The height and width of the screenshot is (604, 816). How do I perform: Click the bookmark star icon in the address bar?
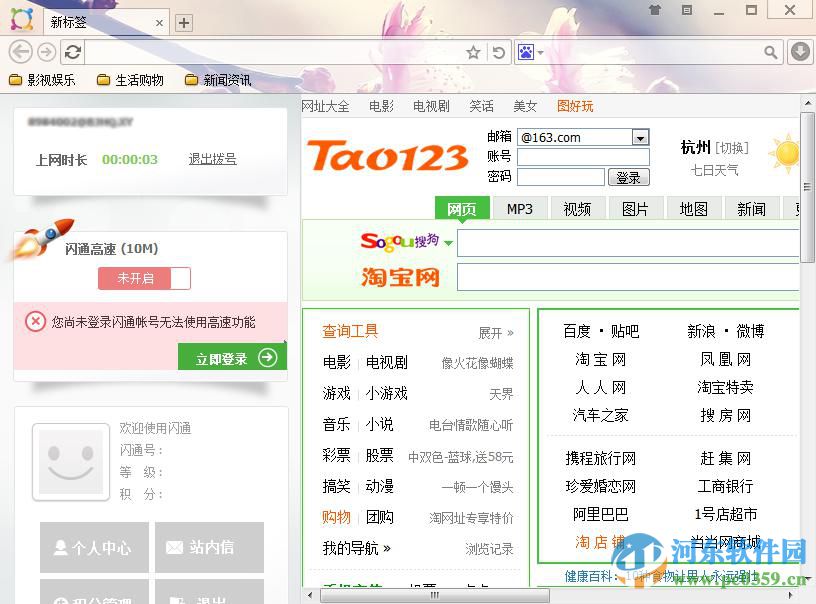click(x=472, y=51)
